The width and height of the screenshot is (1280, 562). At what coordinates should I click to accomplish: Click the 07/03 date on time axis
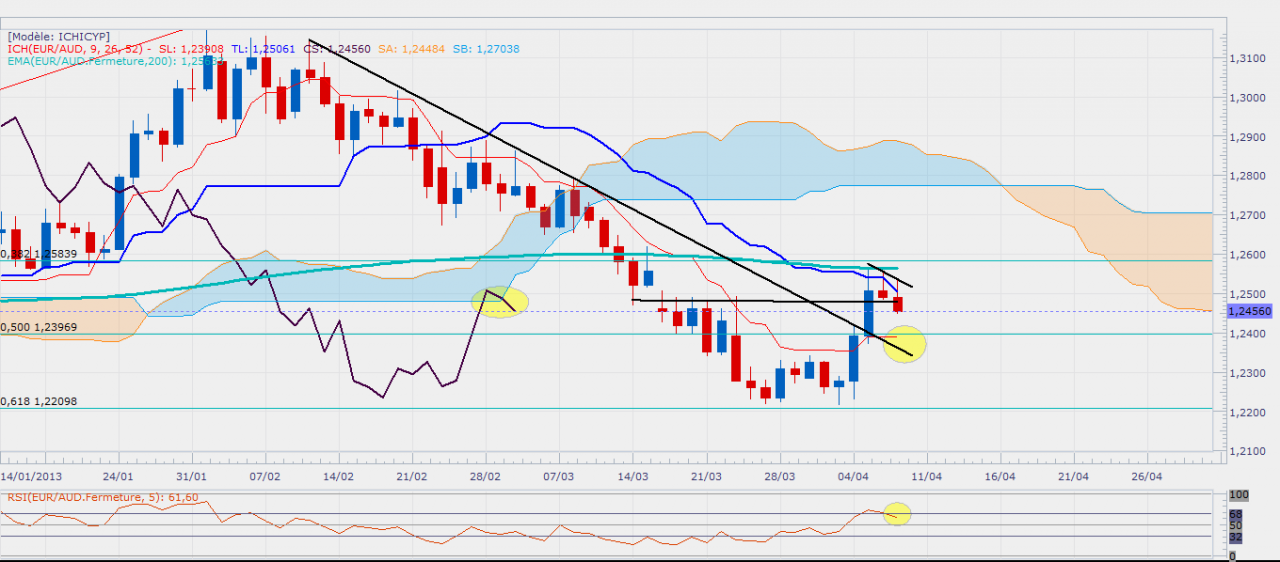click(x=558, y=477)
